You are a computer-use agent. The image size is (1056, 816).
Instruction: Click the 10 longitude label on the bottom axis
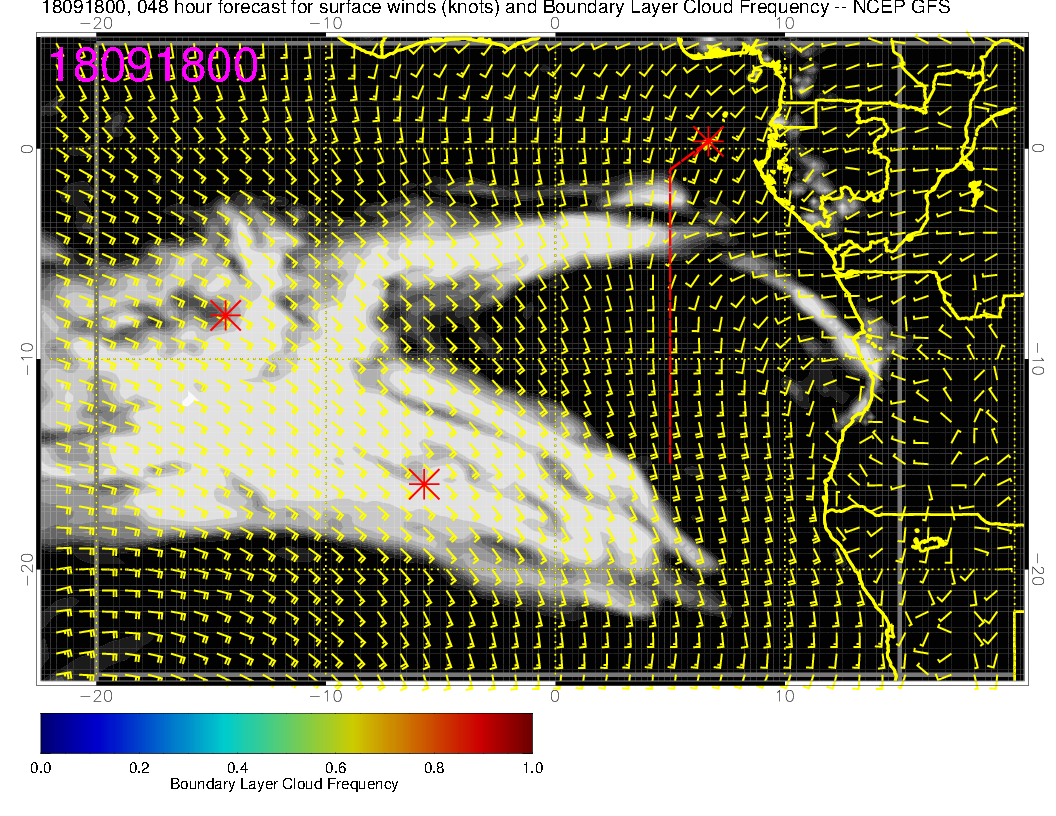coord(785,696)
